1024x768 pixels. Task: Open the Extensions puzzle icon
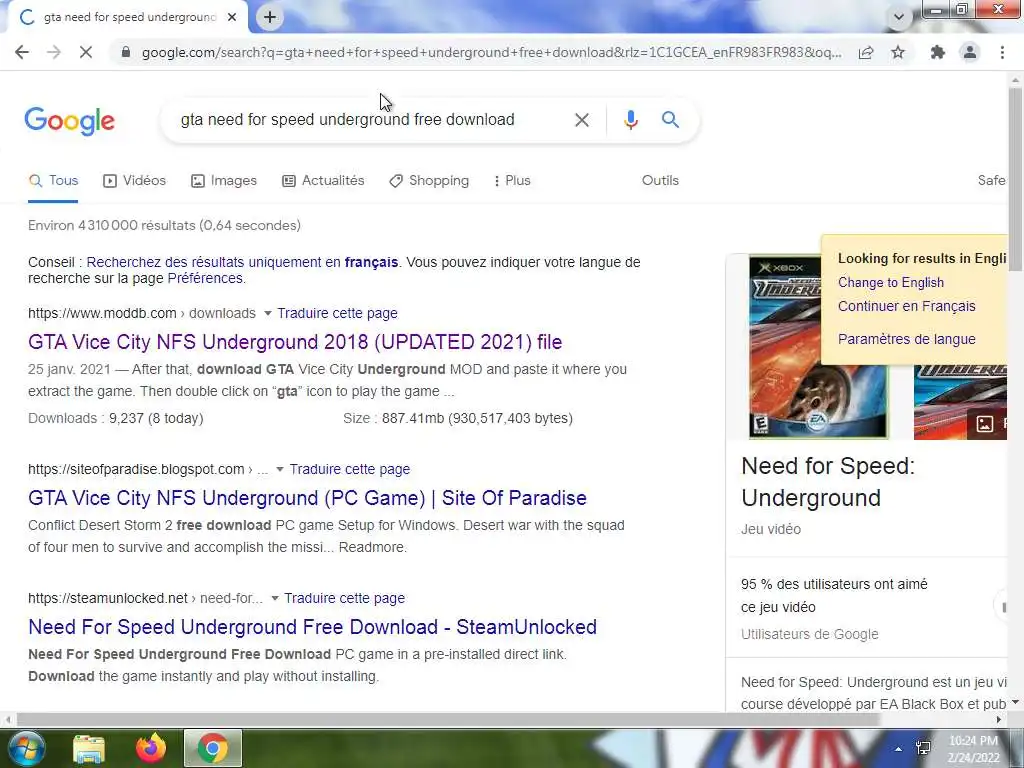tap(938, 52)
